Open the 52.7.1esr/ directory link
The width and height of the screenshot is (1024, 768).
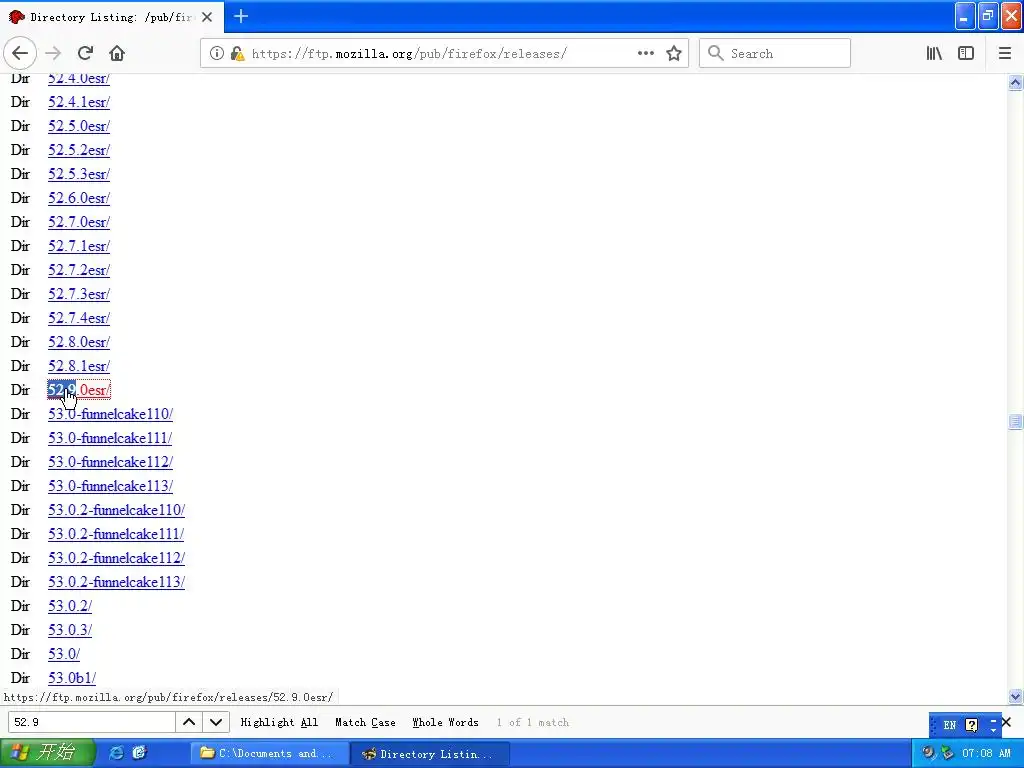point(79,246)
